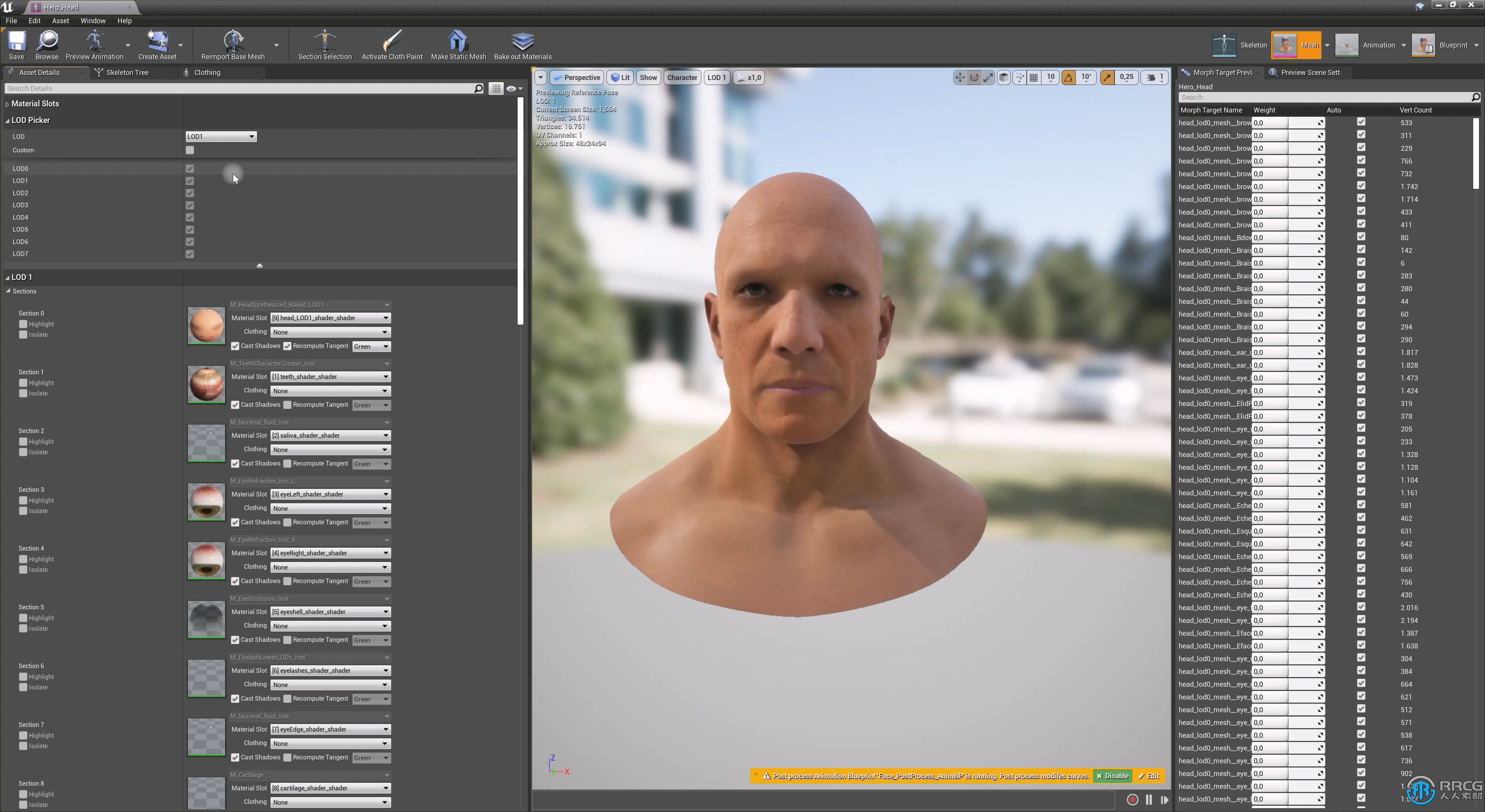Open the LOD picker dropdown showing LOD1

(221, 136)
